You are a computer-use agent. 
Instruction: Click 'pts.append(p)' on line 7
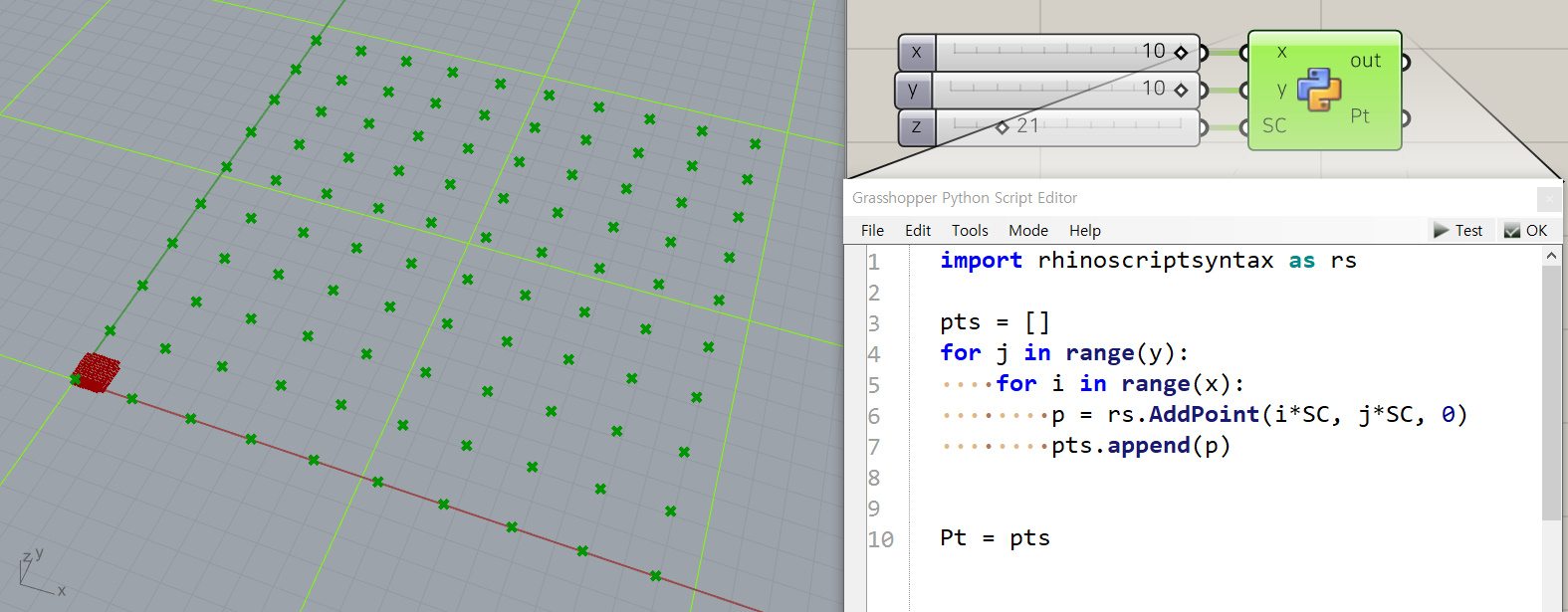click(1141, 446)
